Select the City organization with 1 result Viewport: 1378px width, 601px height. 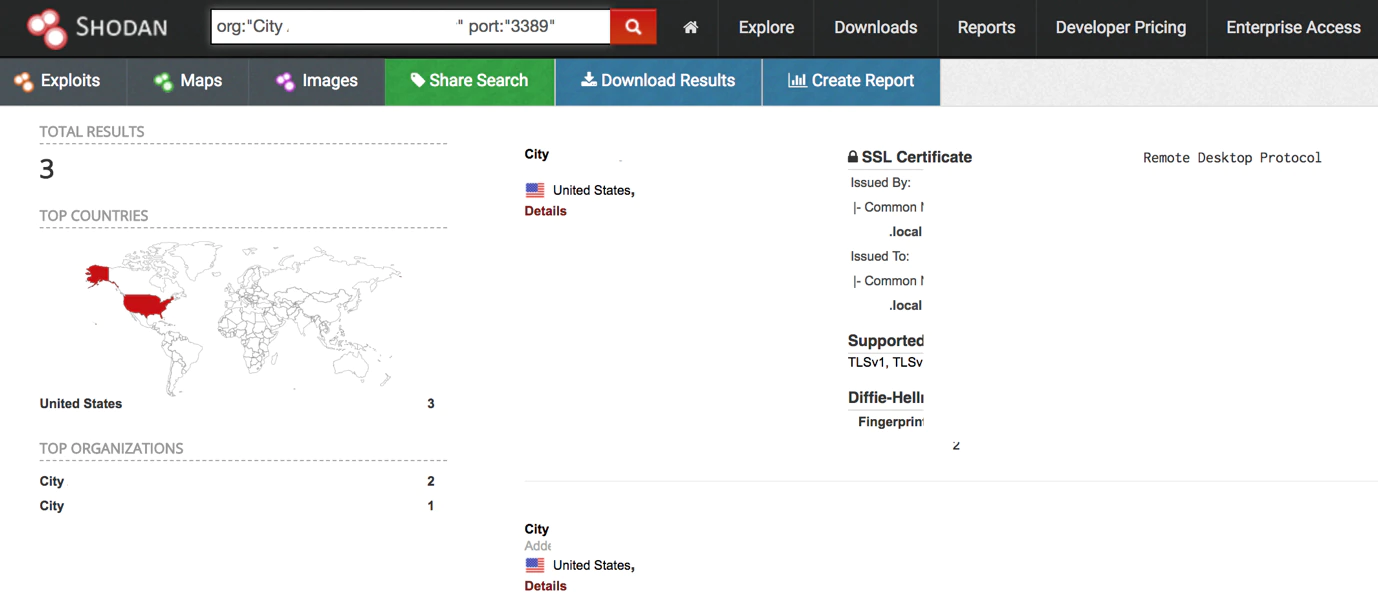52,506
